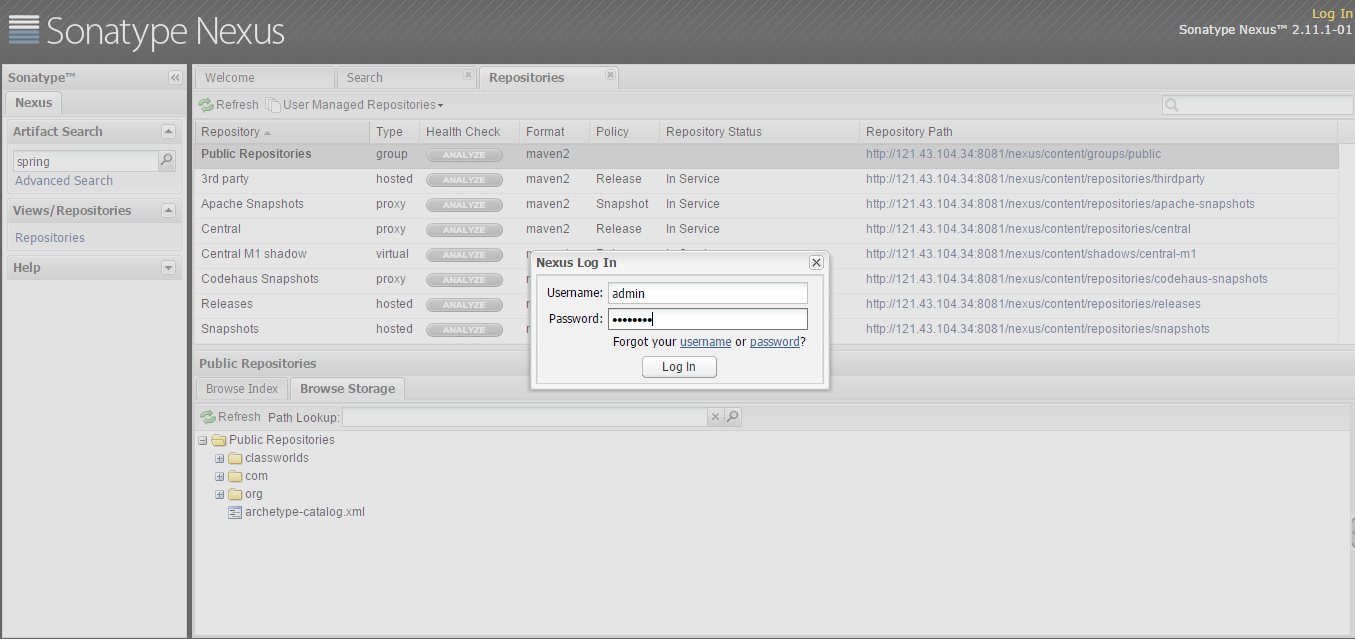Open the repositories/releases path link
Screen dimensions: 1355x639
coord(1033,304)
